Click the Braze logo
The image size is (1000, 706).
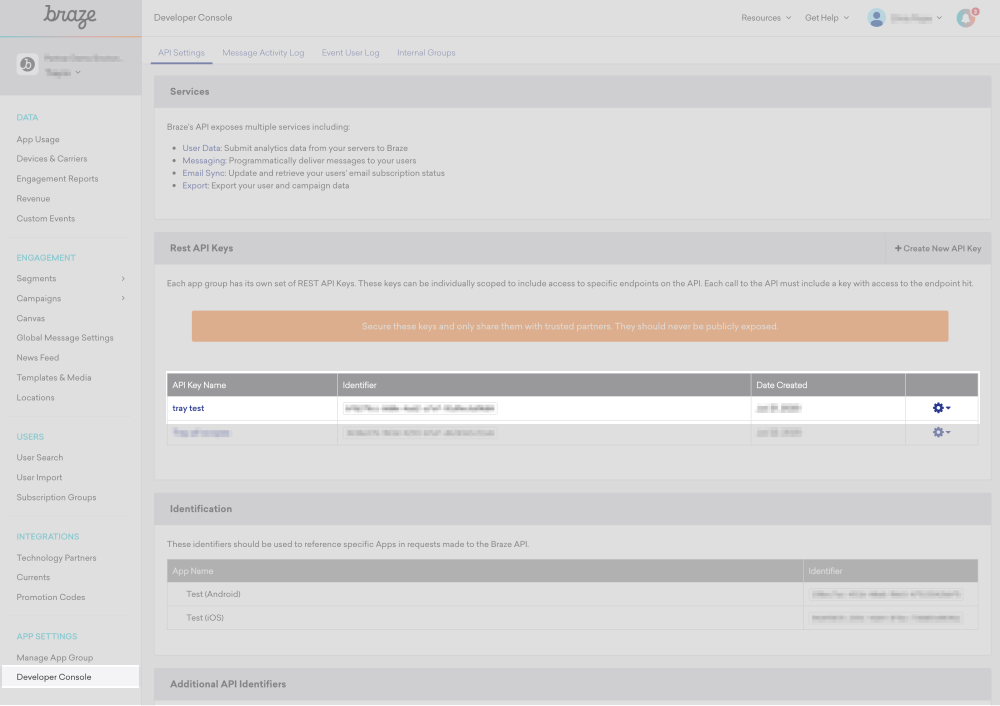[x=70, y=17]
